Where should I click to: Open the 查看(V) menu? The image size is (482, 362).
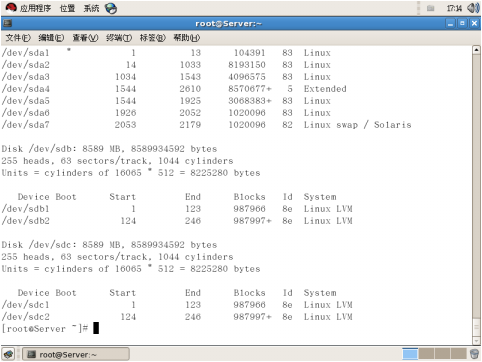85,38
